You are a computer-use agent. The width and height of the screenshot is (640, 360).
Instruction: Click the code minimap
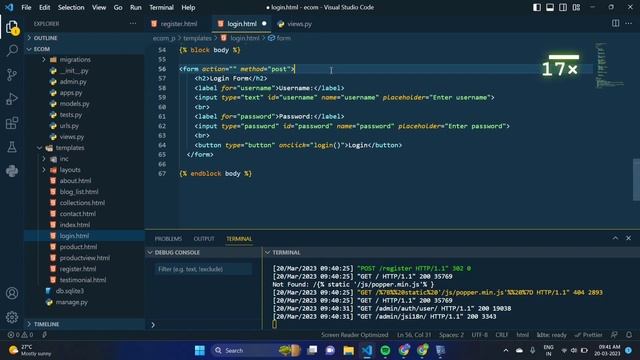click(610, 65)
